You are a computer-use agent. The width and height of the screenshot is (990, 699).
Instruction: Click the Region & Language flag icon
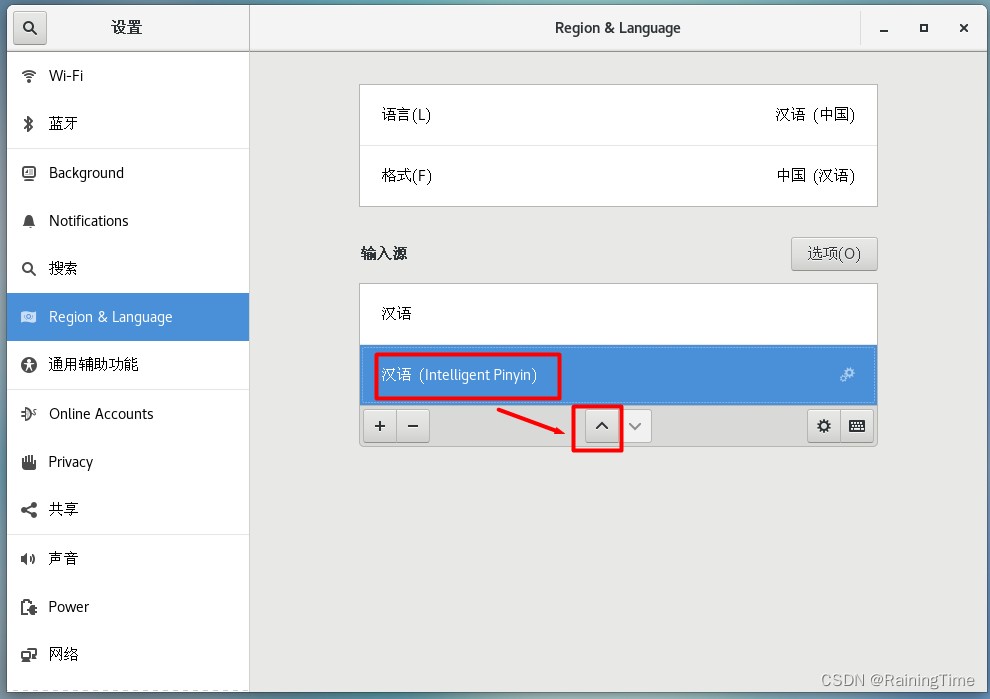pos(28,317)
